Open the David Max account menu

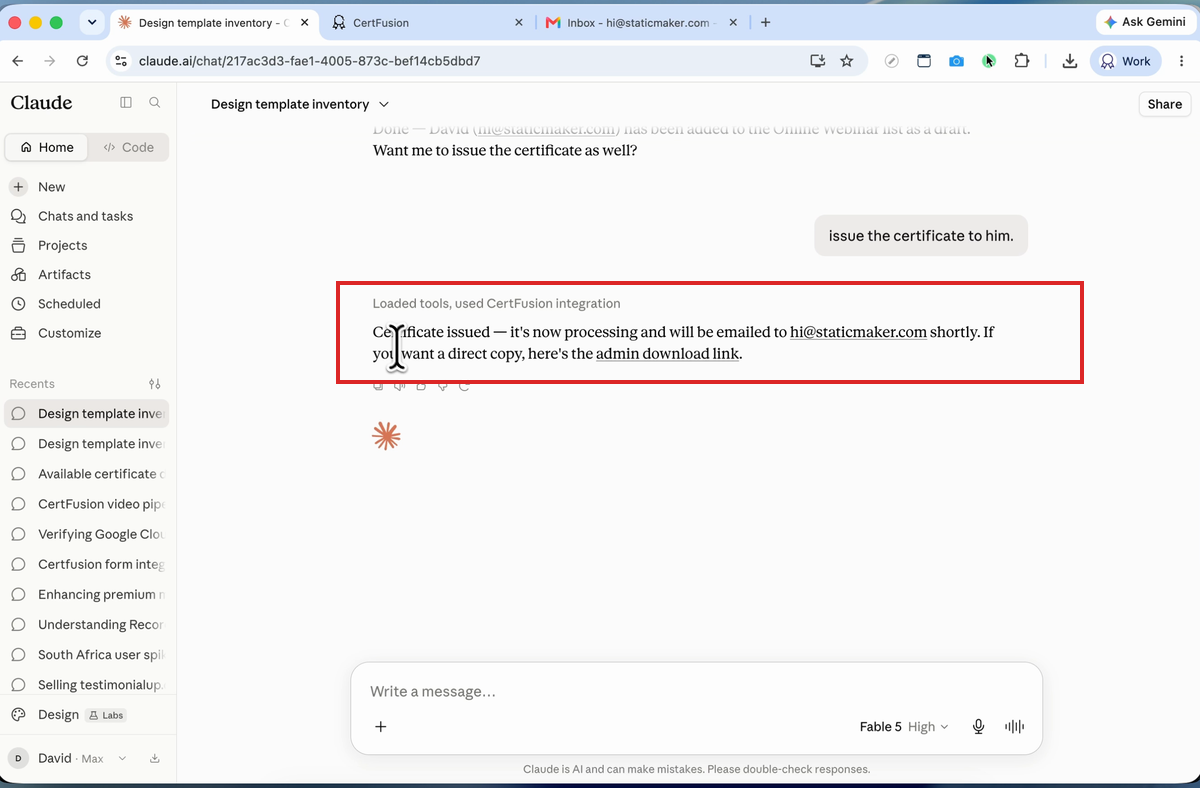70,758
